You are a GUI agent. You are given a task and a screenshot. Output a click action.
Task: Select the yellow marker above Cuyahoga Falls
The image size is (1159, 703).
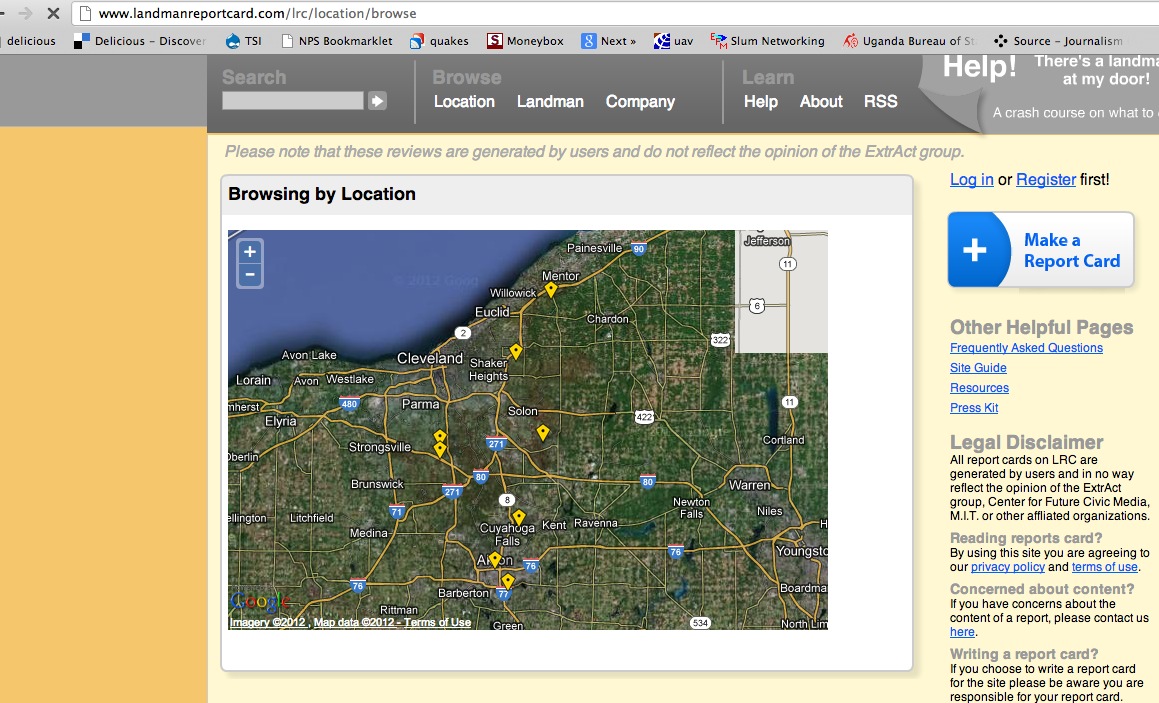coord(519,517)
